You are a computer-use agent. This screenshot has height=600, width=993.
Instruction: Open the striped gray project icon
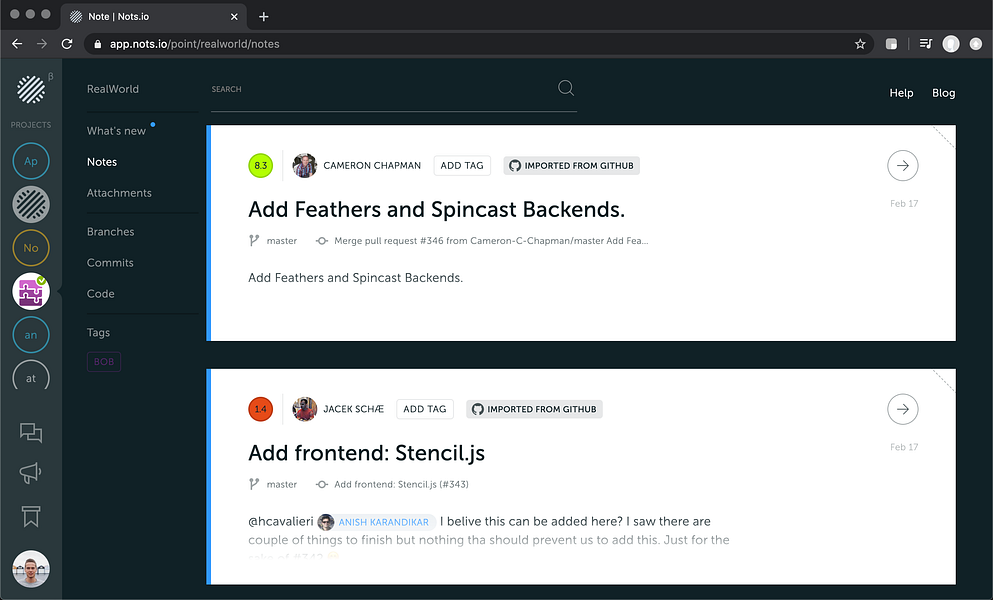click(x=31, y=205)
